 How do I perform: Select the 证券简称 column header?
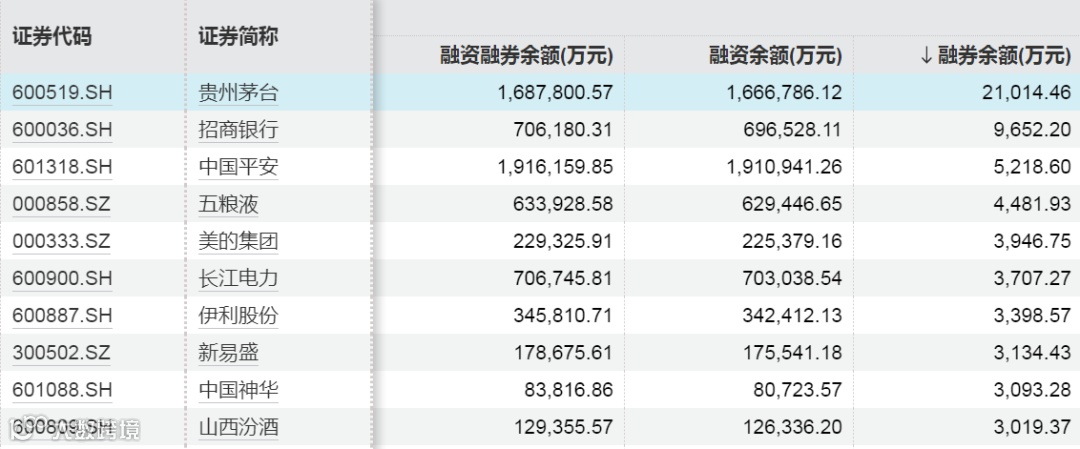click(x=238, y=36)
